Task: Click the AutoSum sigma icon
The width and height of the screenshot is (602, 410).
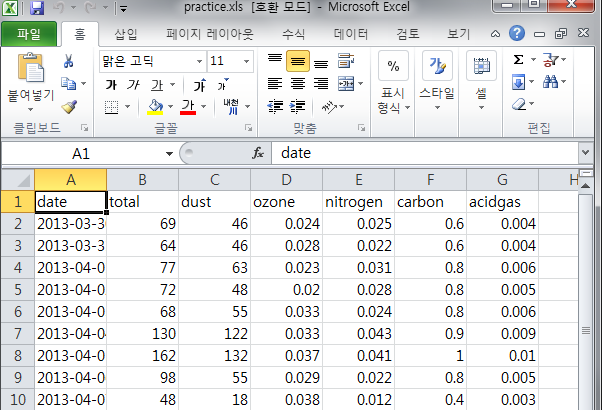Action: click(519, 60)
